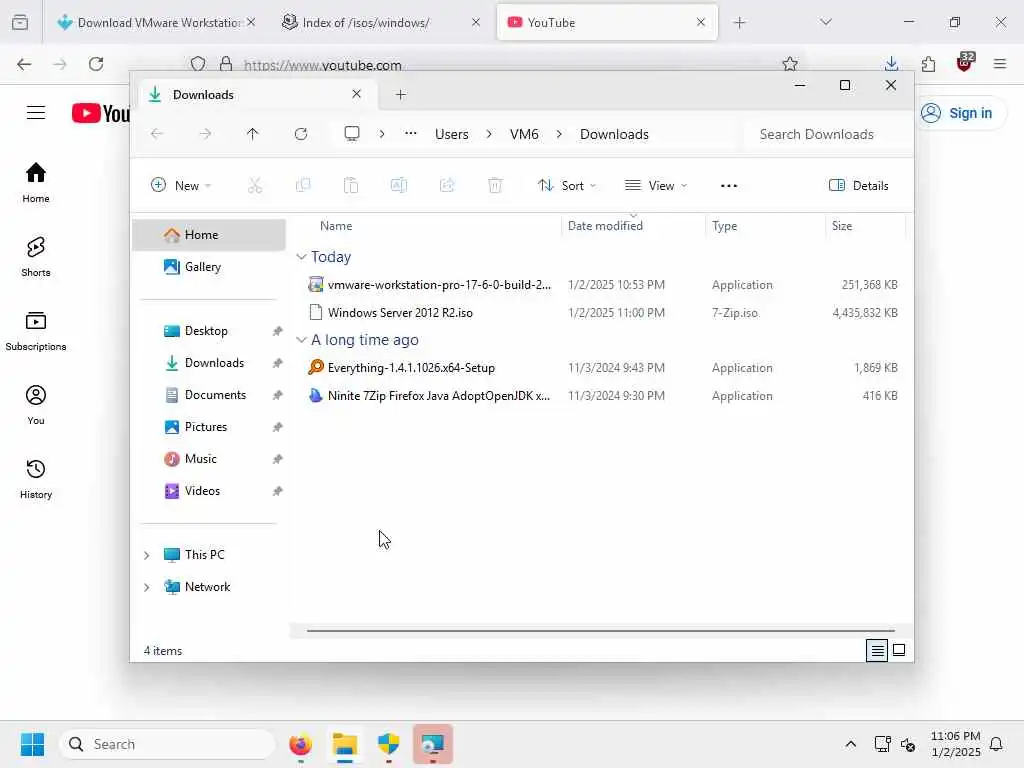The width and height of the screenshot is (1024, 768).
Task: Switch to Index of /isos/windows/ tab
Action: [x=379, y=22]
